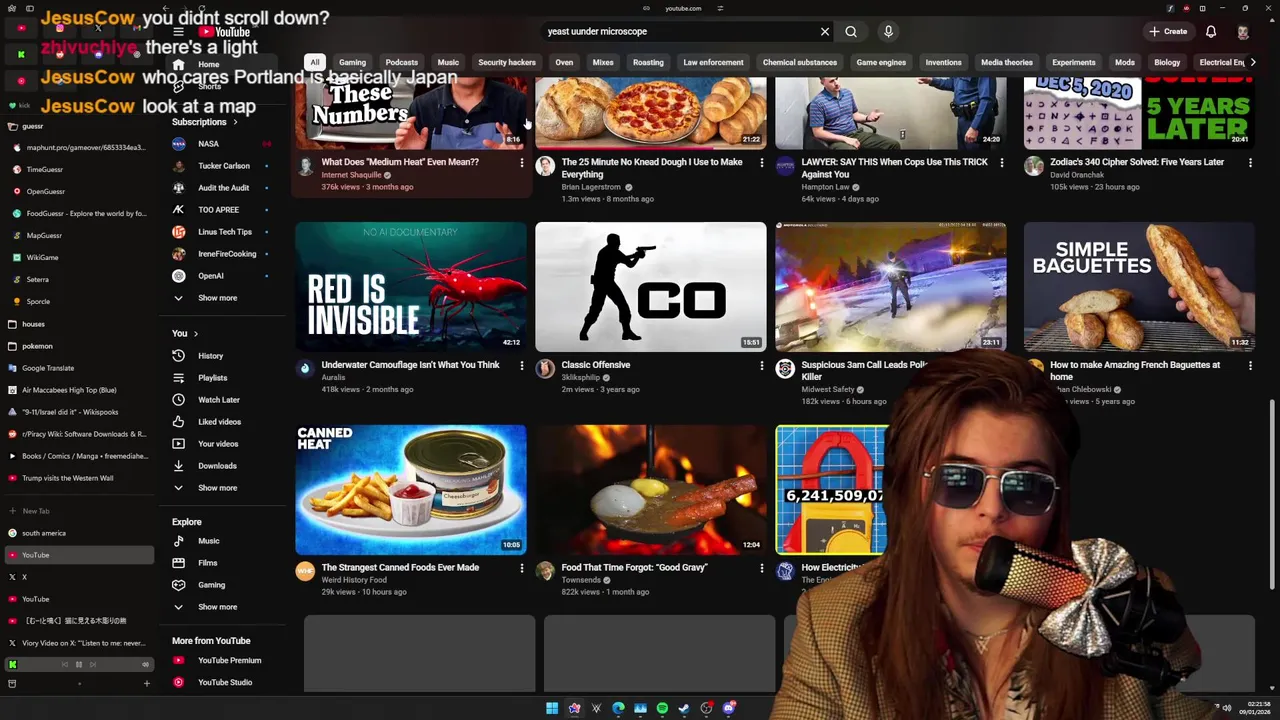
Task: Click the Internet Shaquille channel name
Action: (x=351, y=175)
